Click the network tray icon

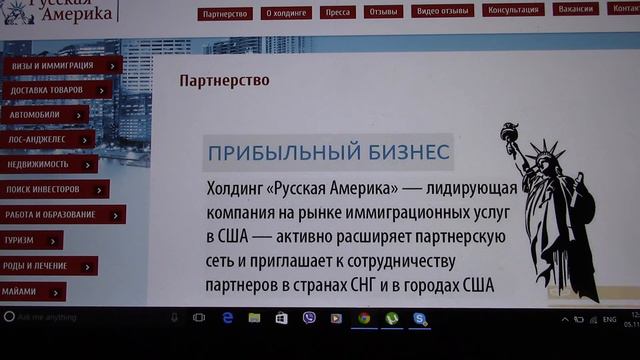coord(594,320)
